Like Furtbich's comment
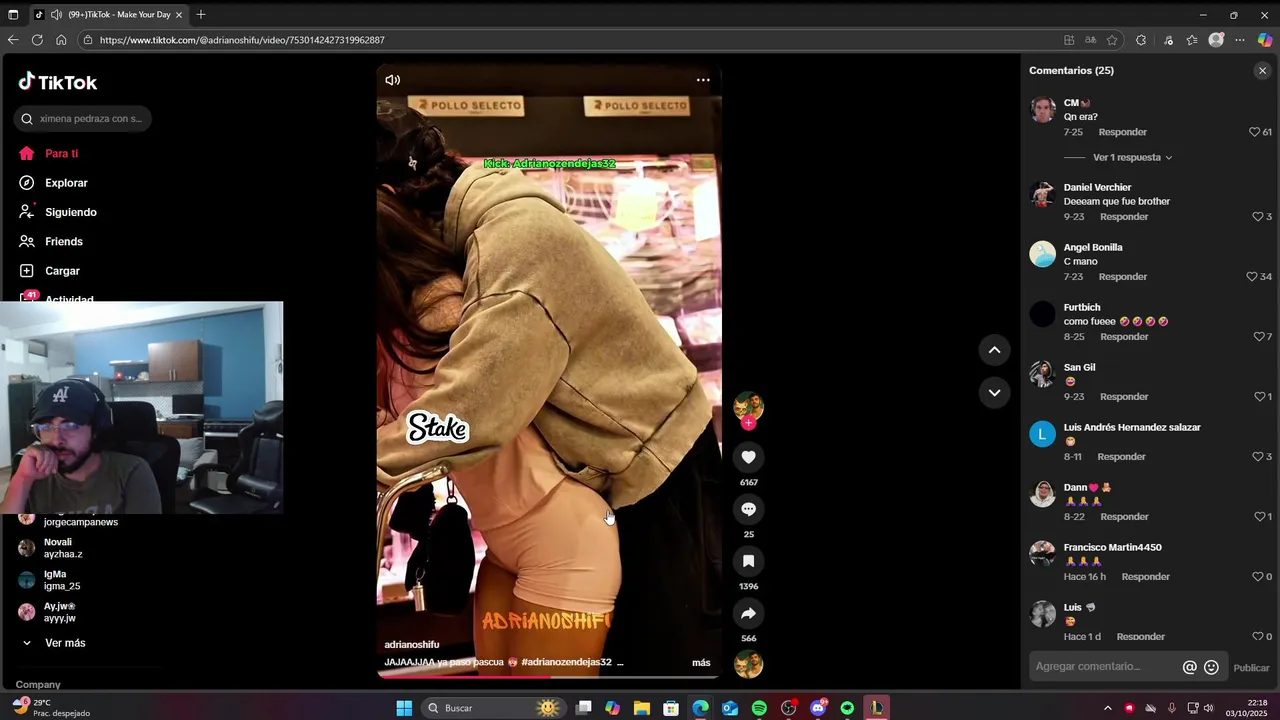This screenshot has width=1280, height=720. coord(1258,337)
